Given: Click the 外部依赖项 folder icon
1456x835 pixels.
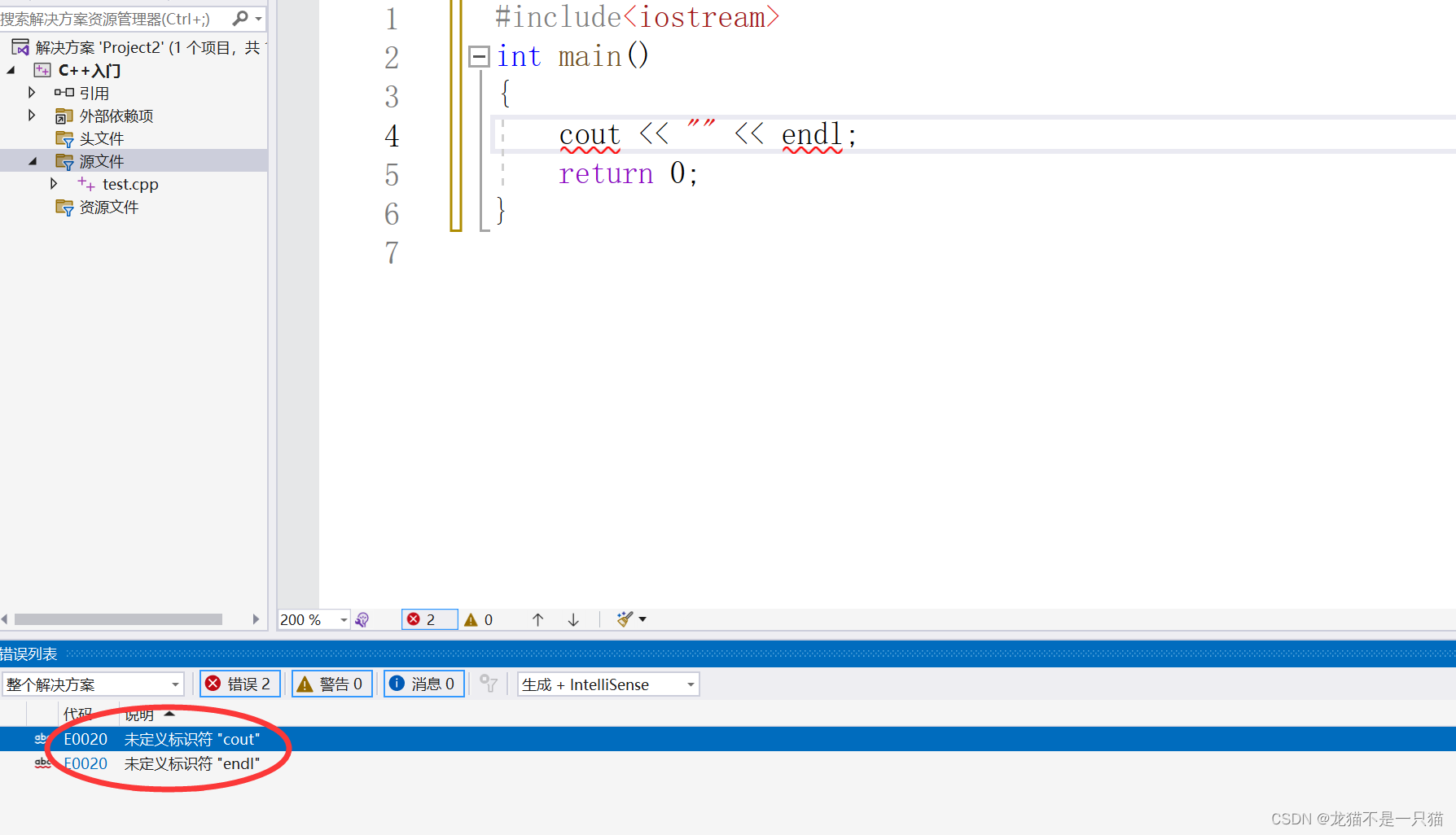Looking at the screenshot, I should tap(64, 116).
